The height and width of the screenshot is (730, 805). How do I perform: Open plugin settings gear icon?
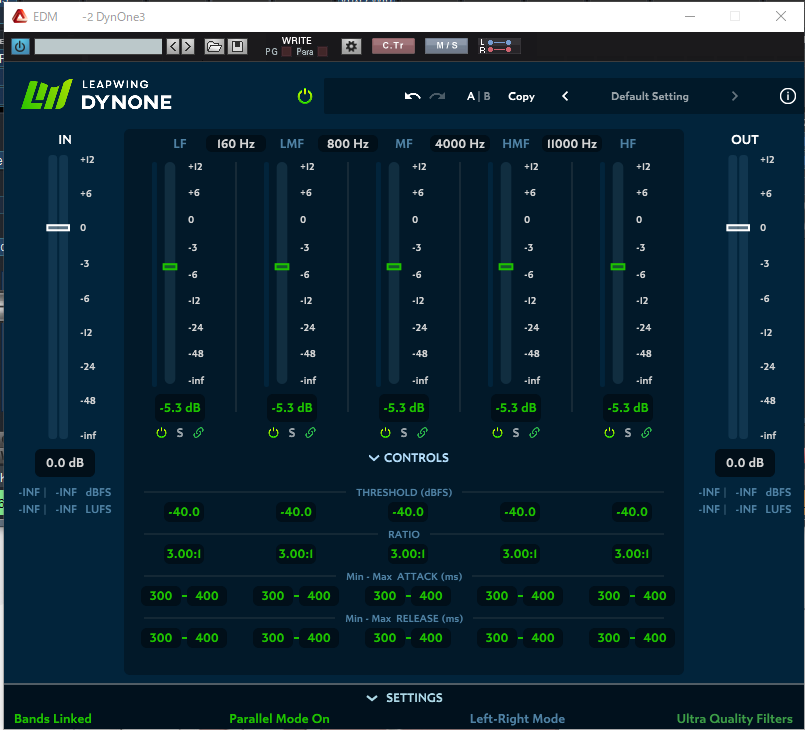[x=351, y=47]
